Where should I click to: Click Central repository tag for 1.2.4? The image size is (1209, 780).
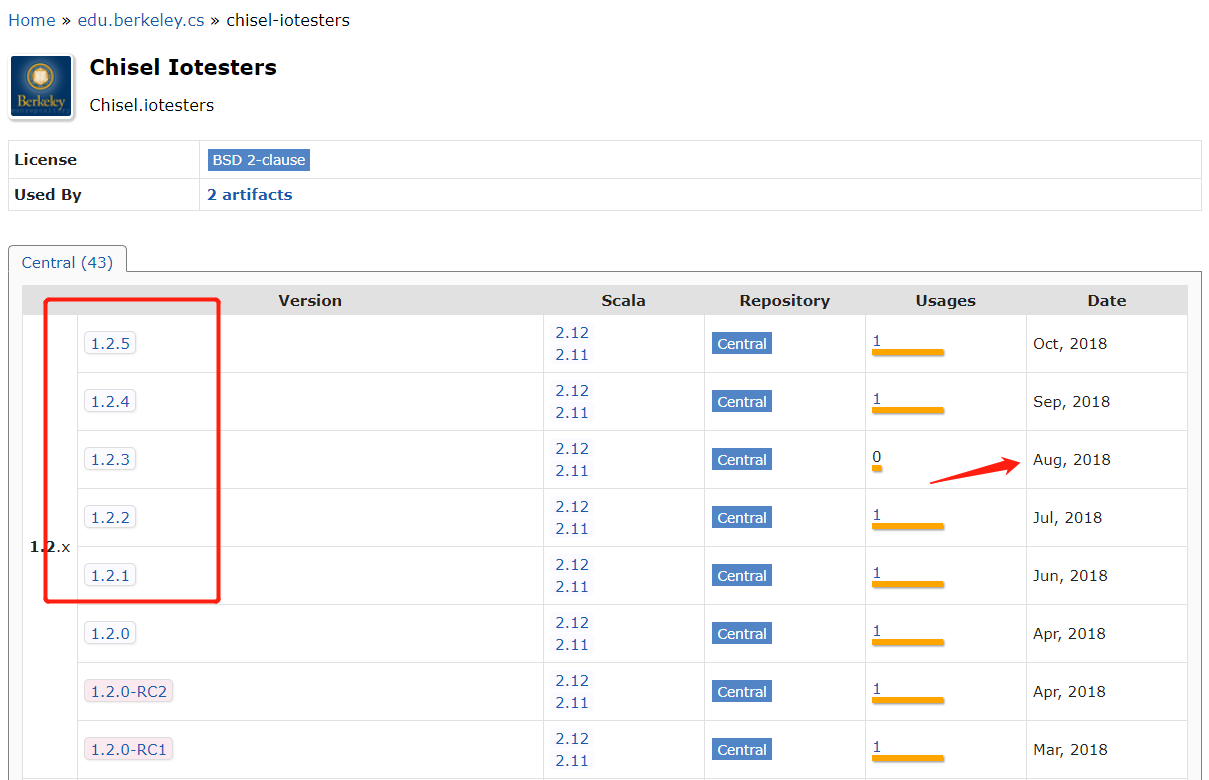(x=742, y=402)
